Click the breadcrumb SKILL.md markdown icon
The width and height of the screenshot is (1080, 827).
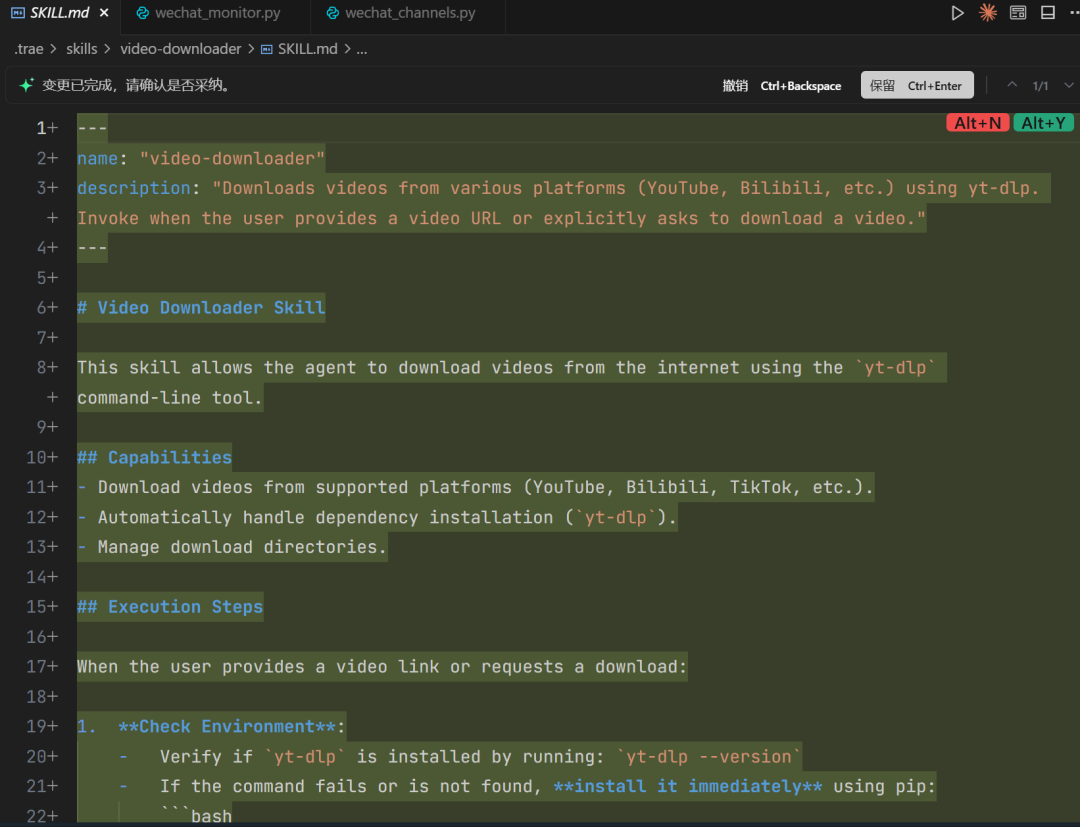[x=267, y=49]
